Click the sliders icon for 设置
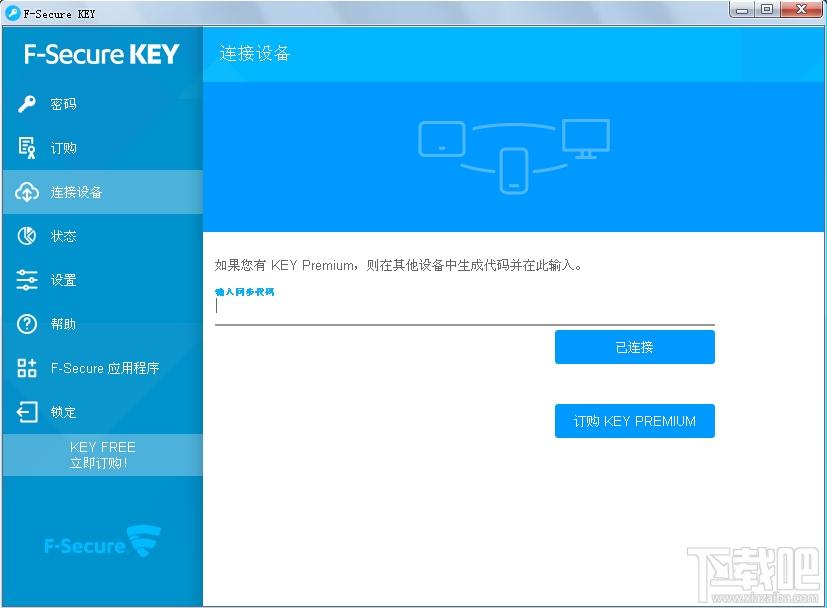 pos(27,280)
